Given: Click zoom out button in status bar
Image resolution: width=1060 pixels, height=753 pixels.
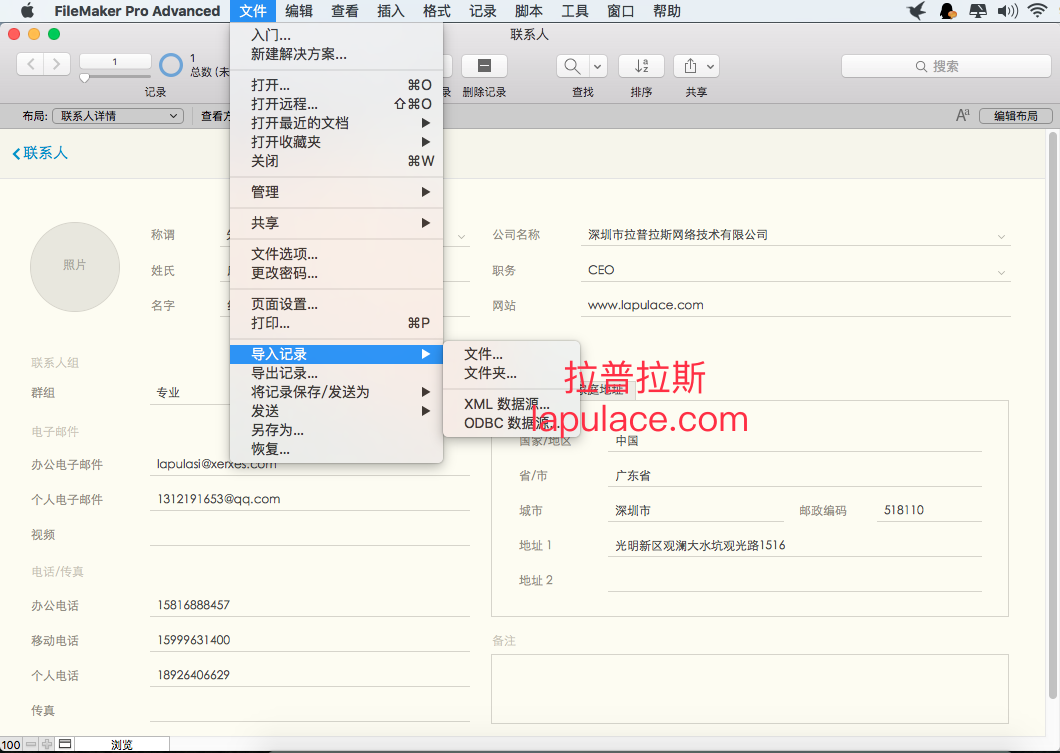Looking at the screenshot, I should (x=31, y=744).
